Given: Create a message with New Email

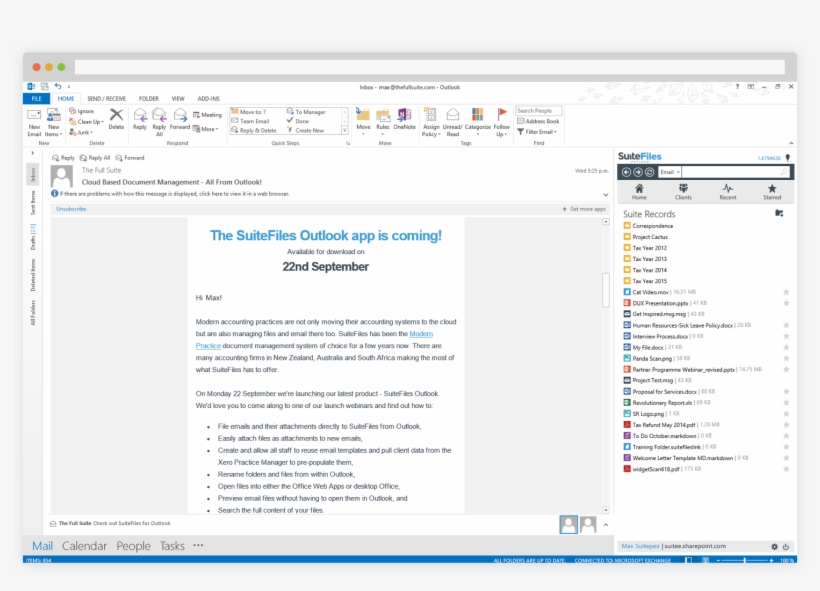Looking at the screenshot, I should click(34, 122).
